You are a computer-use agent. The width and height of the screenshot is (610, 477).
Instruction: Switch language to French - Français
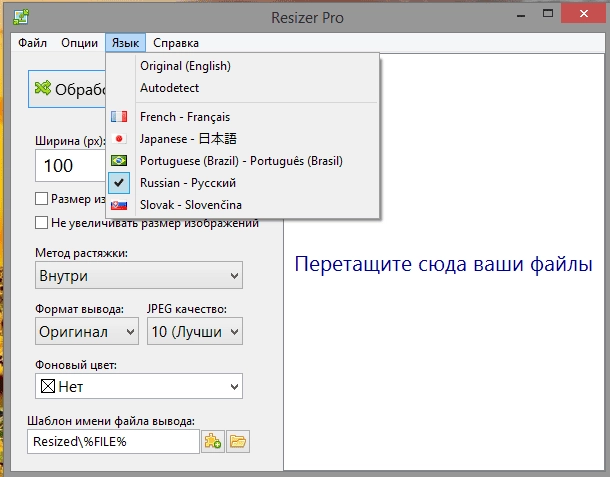[x=243, y=117]
